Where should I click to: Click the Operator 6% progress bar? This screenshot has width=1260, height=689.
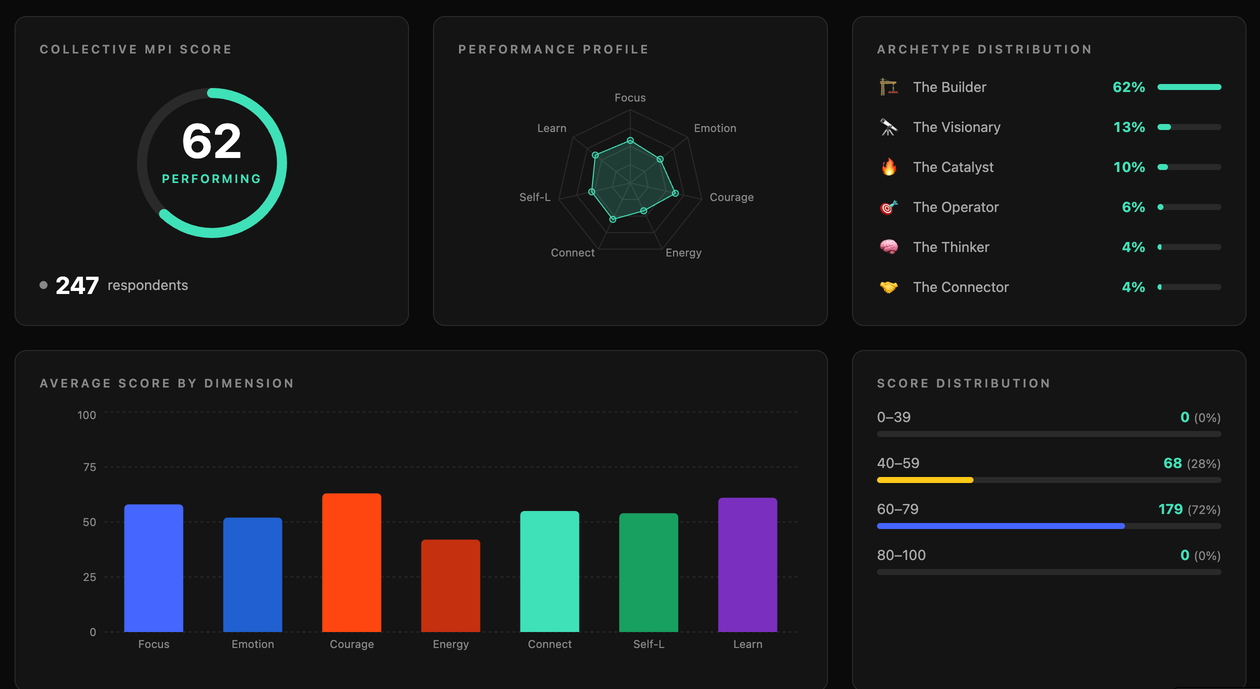tap(1189, 207)
